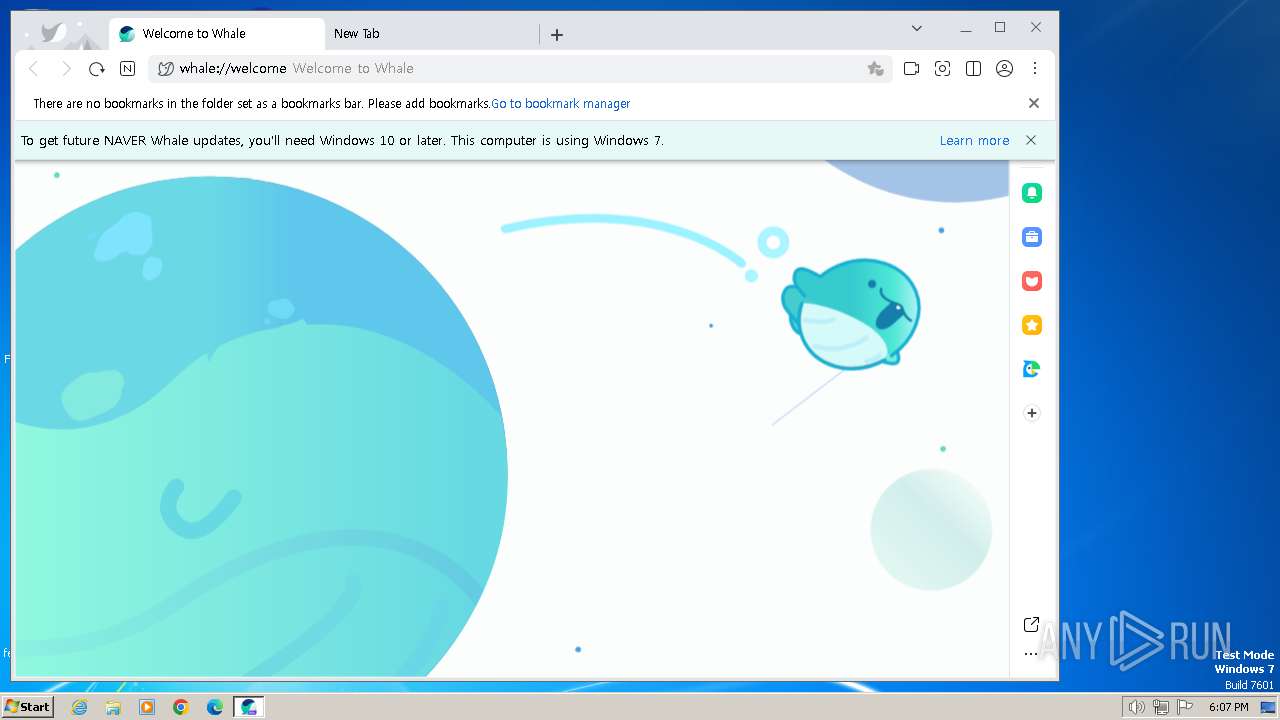This screenshot has width=1280, height=720.
Task: Click the 6:07 PM system clock
Action: 1228,707
